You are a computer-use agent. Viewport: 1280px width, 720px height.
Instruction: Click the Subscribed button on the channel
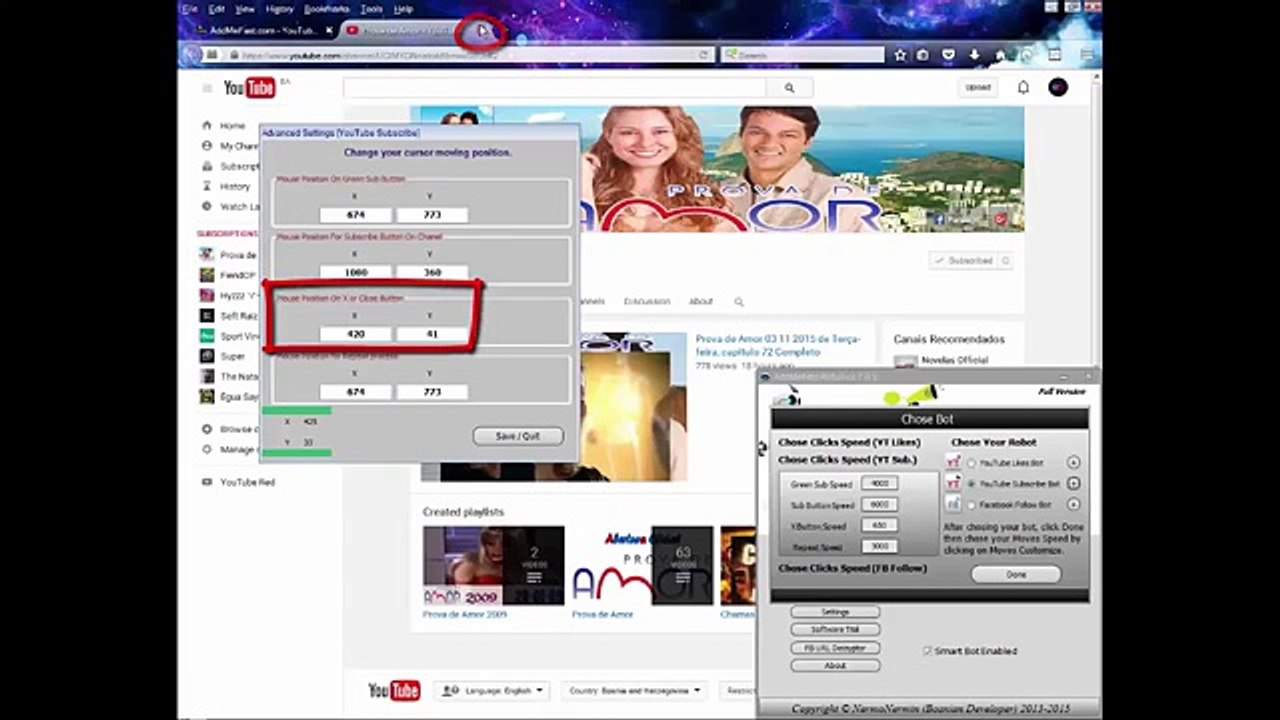click(x=970, y=260)
